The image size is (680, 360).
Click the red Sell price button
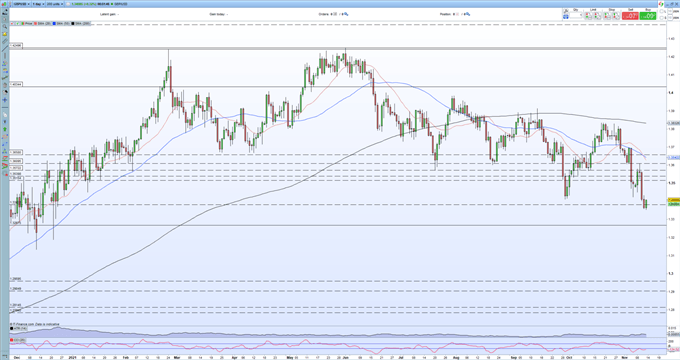630,16
